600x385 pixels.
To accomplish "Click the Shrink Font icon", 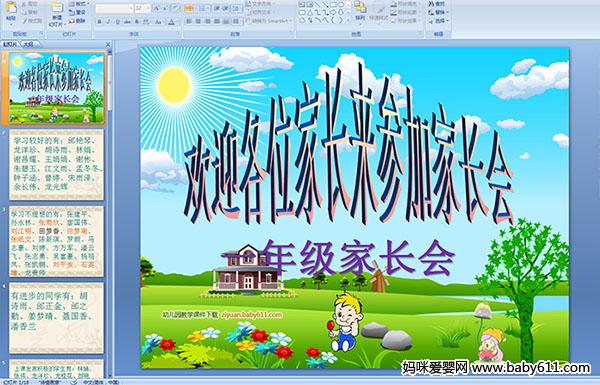I will coord(165,8).
